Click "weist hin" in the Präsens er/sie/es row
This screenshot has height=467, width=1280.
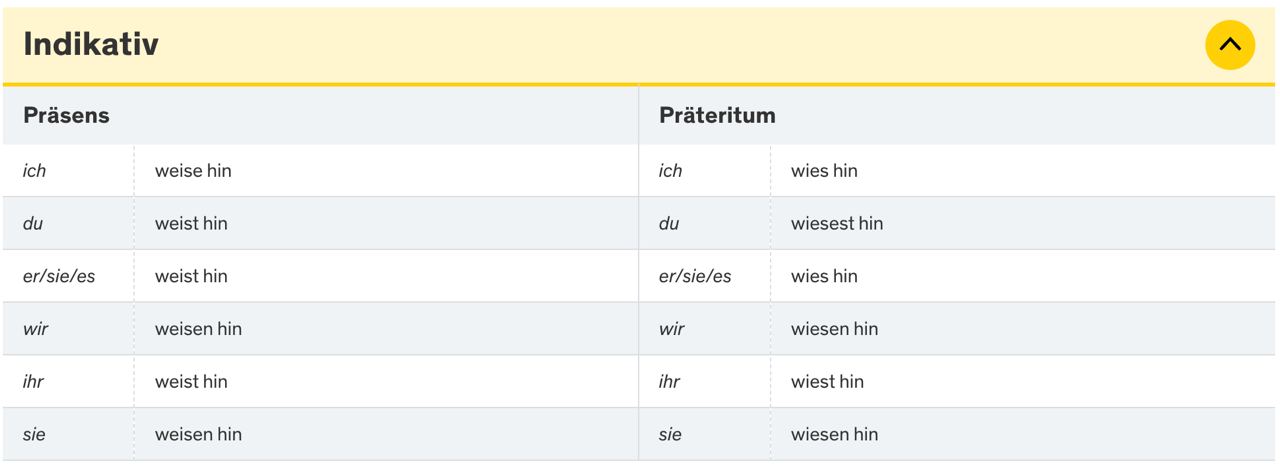(x=191, y=276)
